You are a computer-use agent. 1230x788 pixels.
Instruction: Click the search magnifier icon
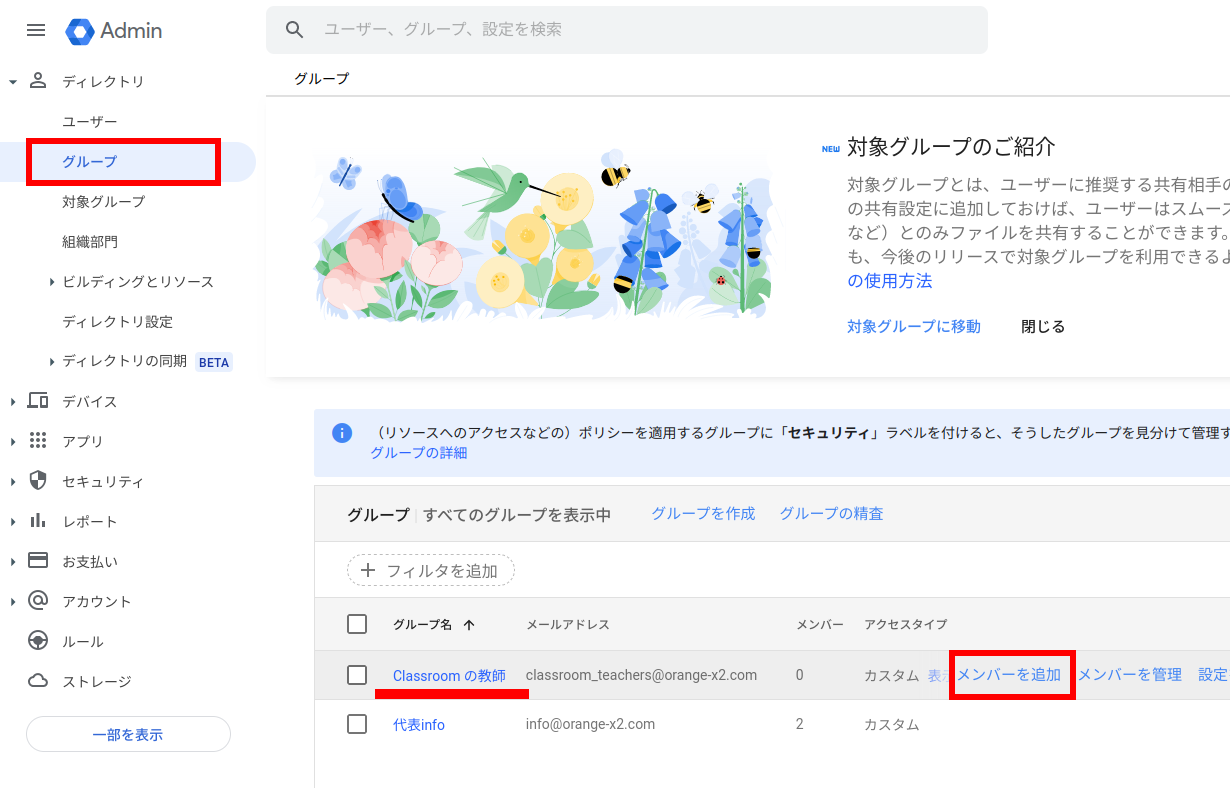pyautogui.click(x=294, y=30)
